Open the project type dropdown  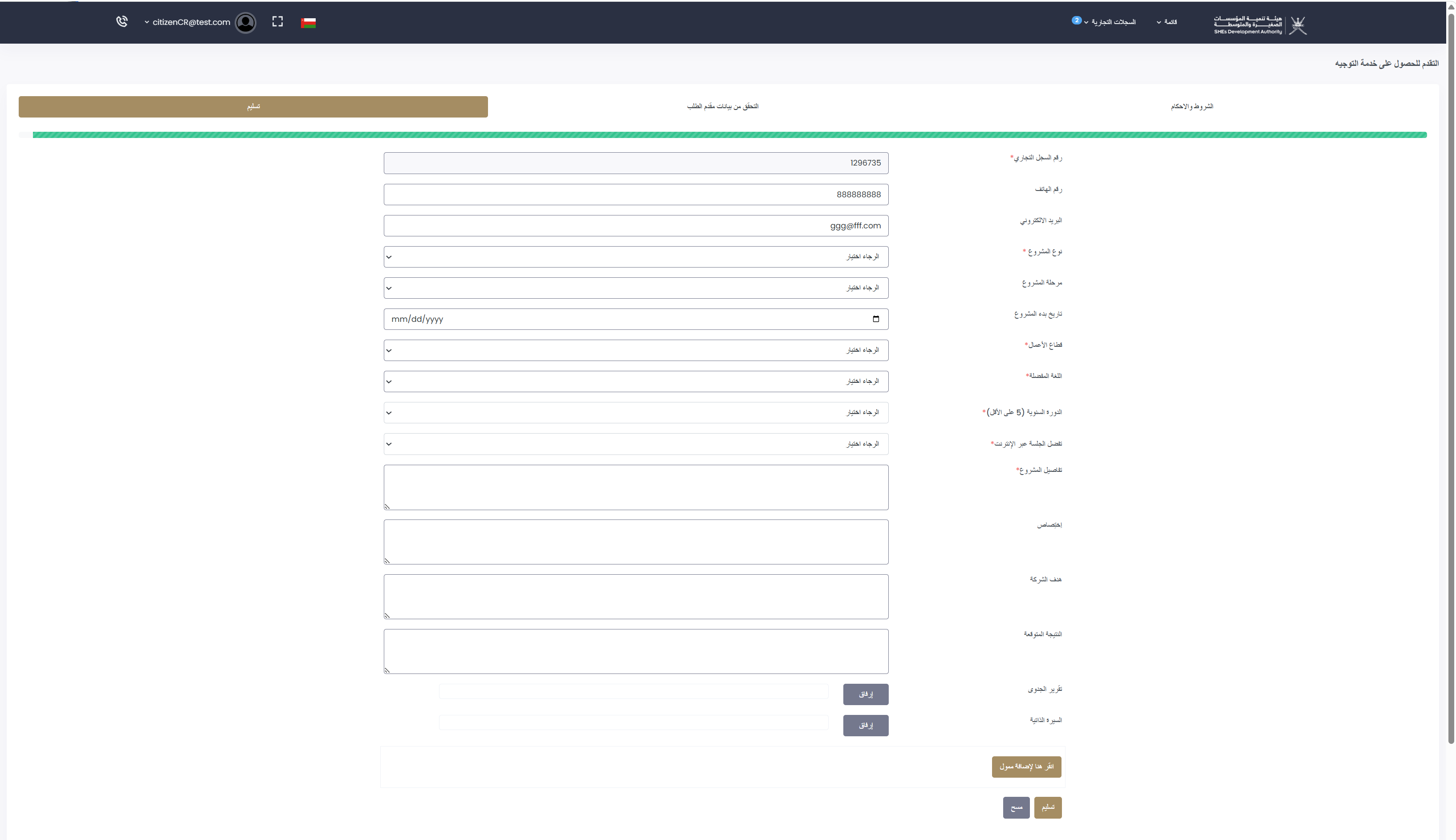(x=635, y=257)
